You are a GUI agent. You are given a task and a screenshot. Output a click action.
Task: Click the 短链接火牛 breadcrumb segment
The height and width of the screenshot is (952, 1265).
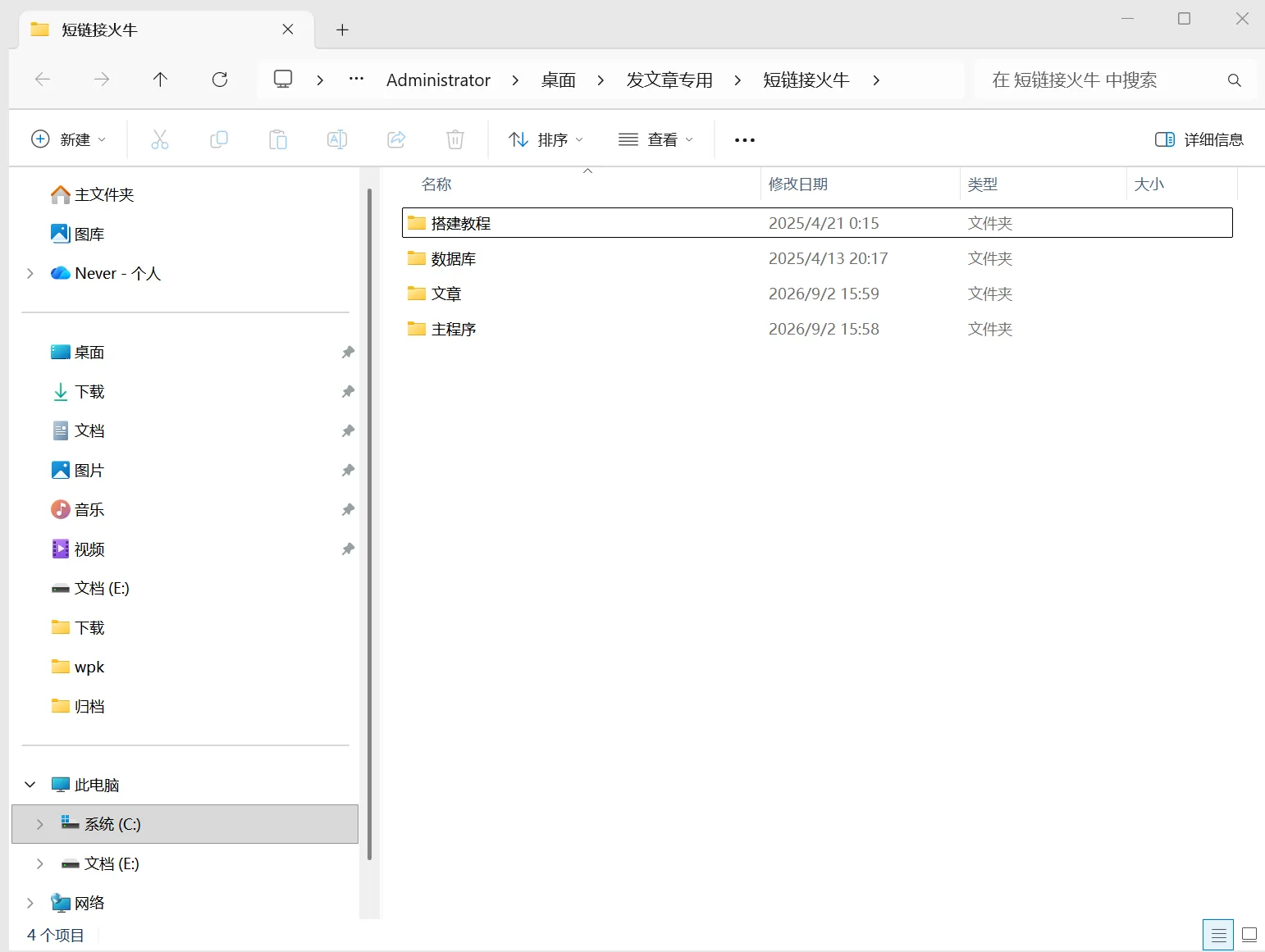[806, 80]
